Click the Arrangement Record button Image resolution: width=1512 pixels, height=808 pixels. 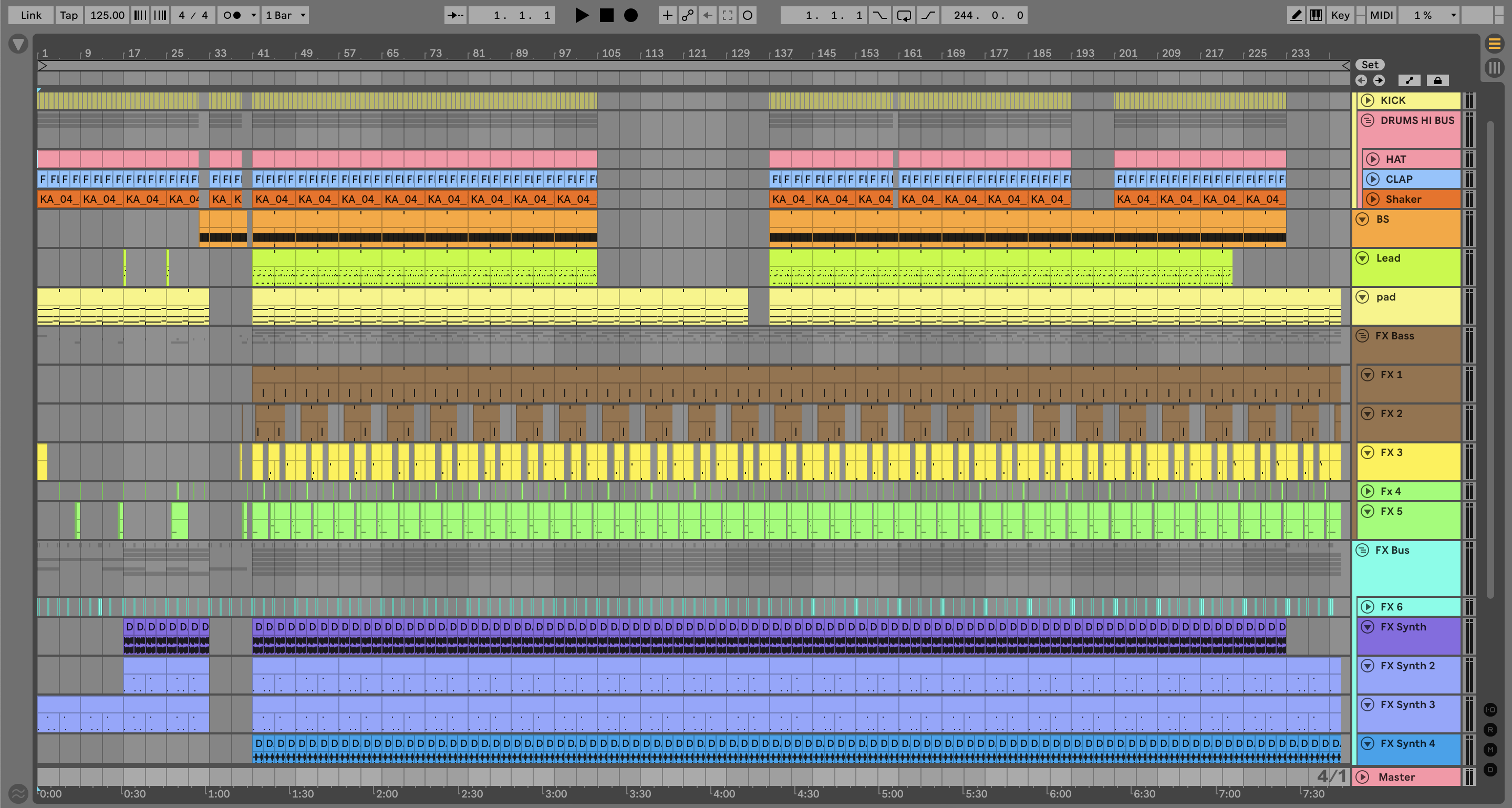click(x=630, y=15)
